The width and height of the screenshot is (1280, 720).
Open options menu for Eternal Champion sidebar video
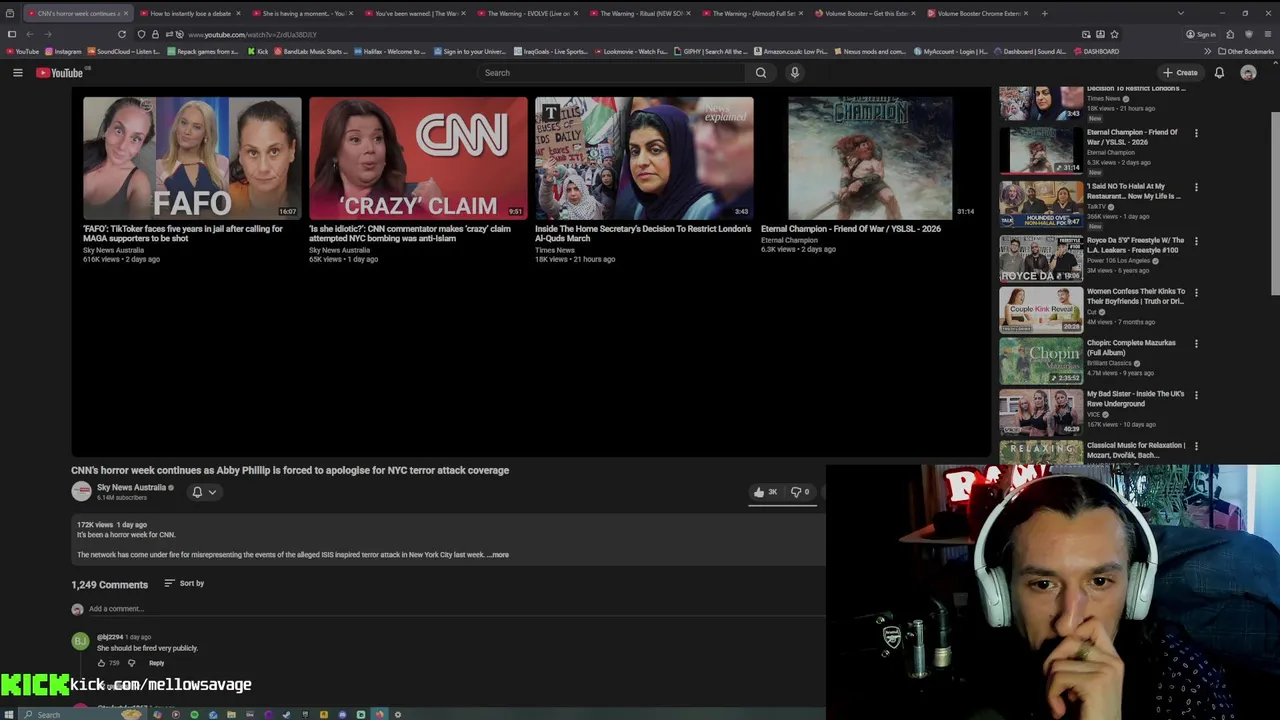[x=1196, y=133]
